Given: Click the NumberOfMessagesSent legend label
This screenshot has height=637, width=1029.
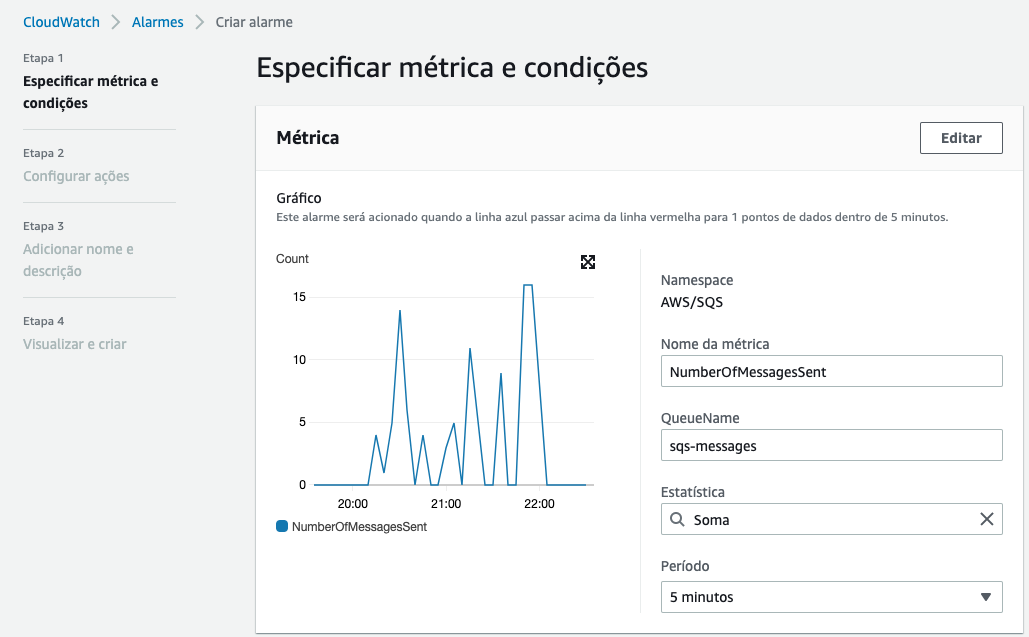Looking at the screenshot, I should 359,527.
